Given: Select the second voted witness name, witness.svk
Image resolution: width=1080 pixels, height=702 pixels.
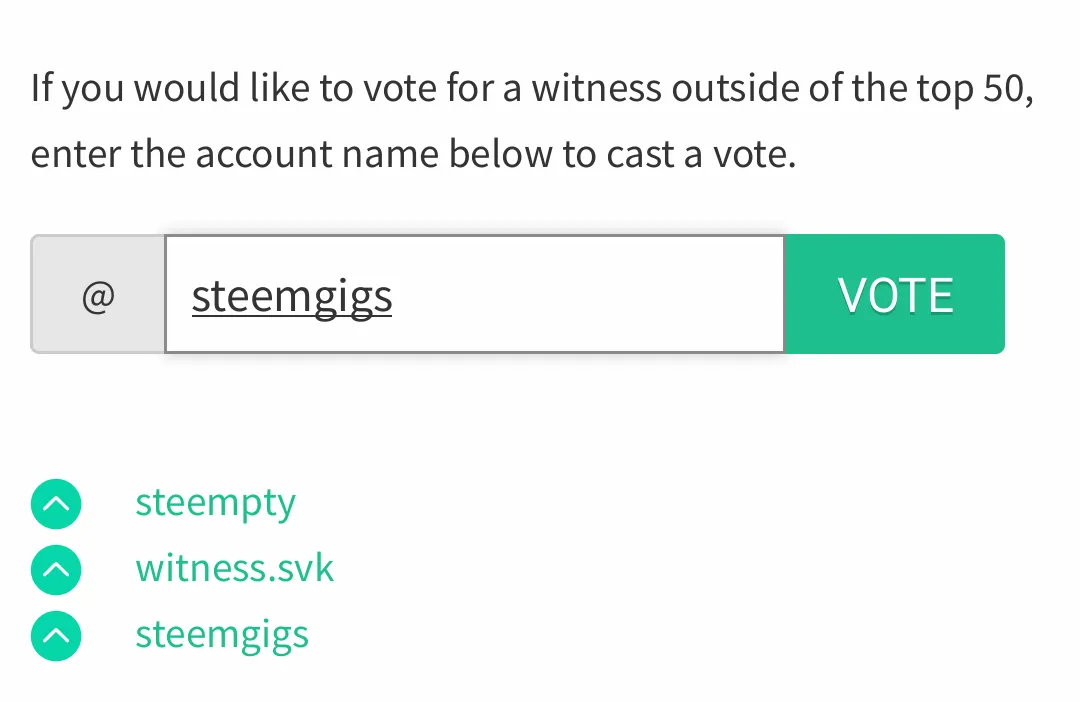Looking at the screenshot, I should 234,568.
